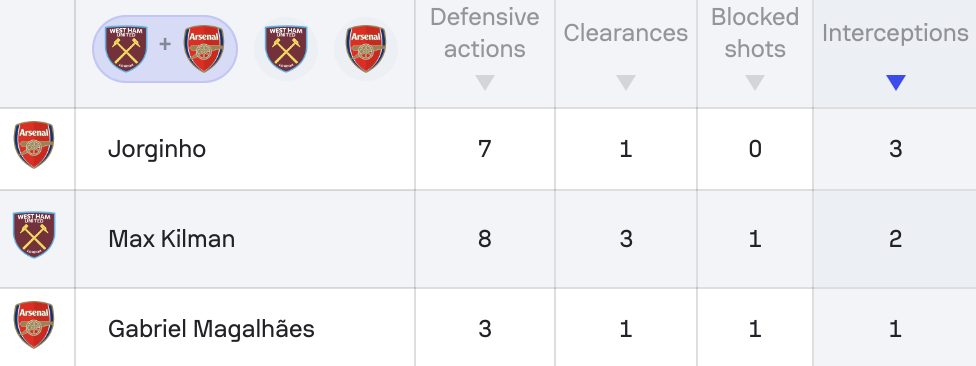This screenshot has width=976, height=366.
Task: Open Max Kilman player name
Action: (x=172, y=239)
